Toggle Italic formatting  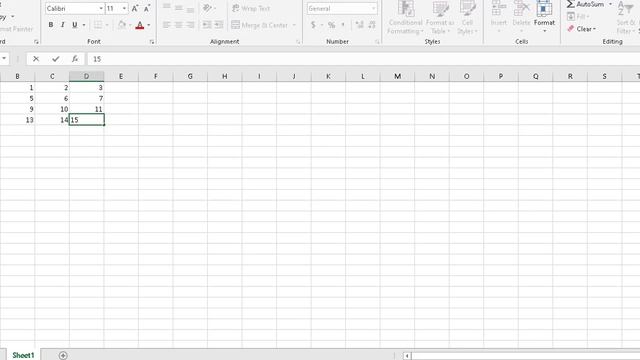62,25
